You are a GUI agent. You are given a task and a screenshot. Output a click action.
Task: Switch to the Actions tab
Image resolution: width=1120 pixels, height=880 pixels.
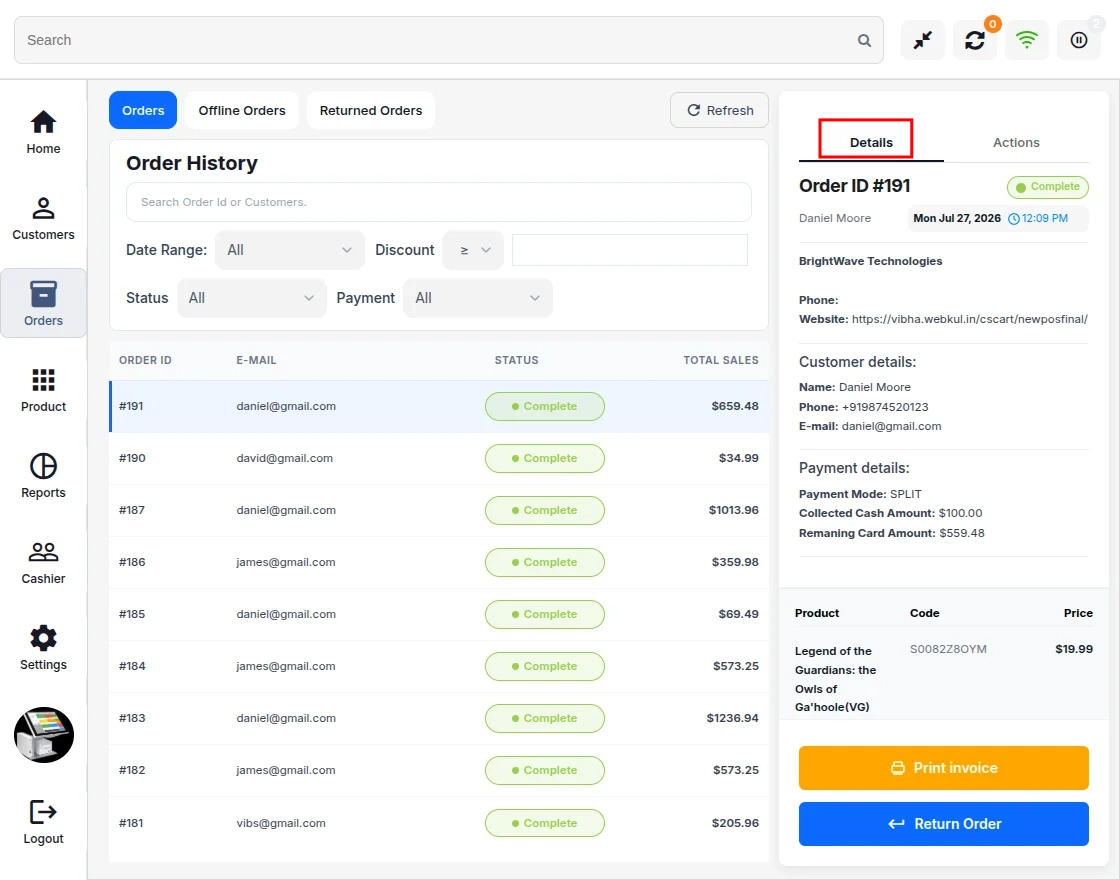point(1016,142)
